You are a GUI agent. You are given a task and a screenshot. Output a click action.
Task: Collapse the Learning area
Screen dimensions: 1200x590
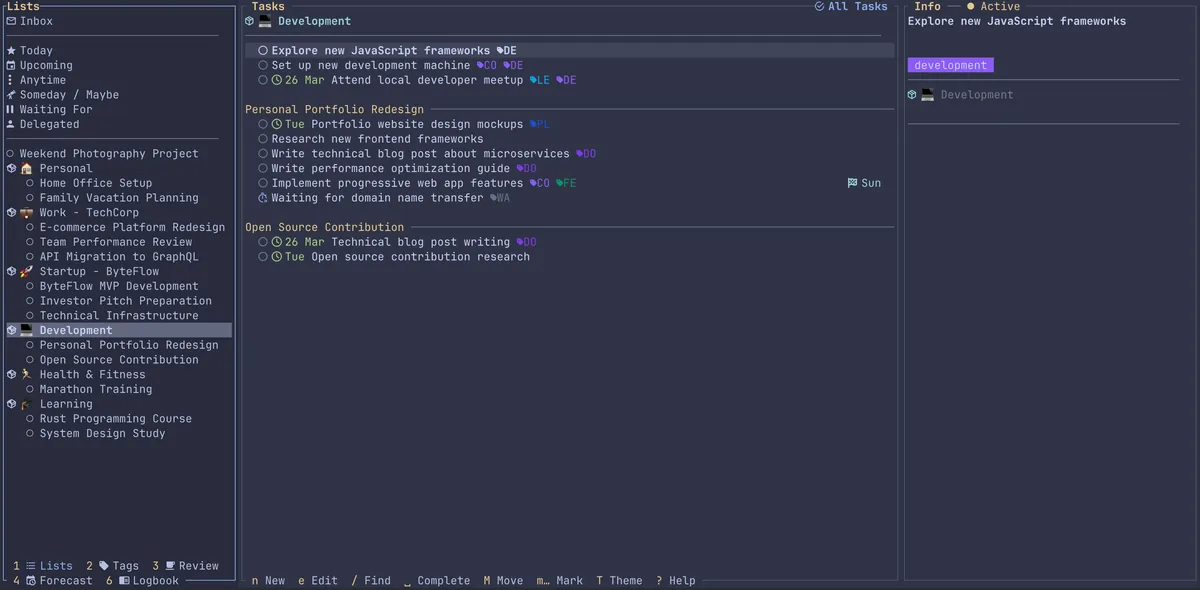pyautogui.click(x=11, y=404)
